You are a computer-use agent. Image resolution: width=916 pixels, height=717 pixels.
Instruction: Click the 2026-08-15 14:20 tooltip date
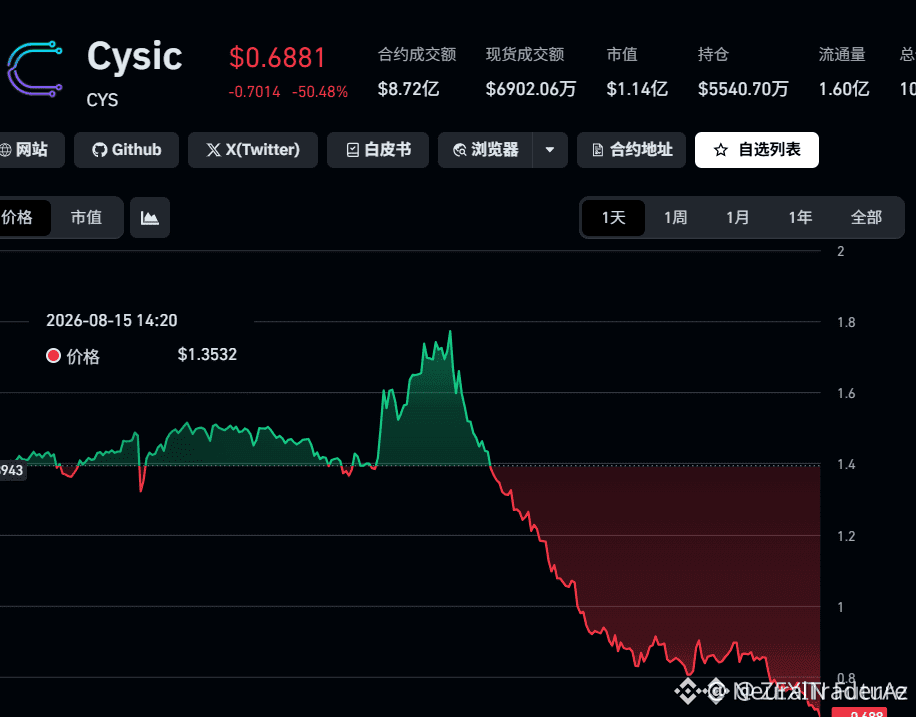(112, 321)
